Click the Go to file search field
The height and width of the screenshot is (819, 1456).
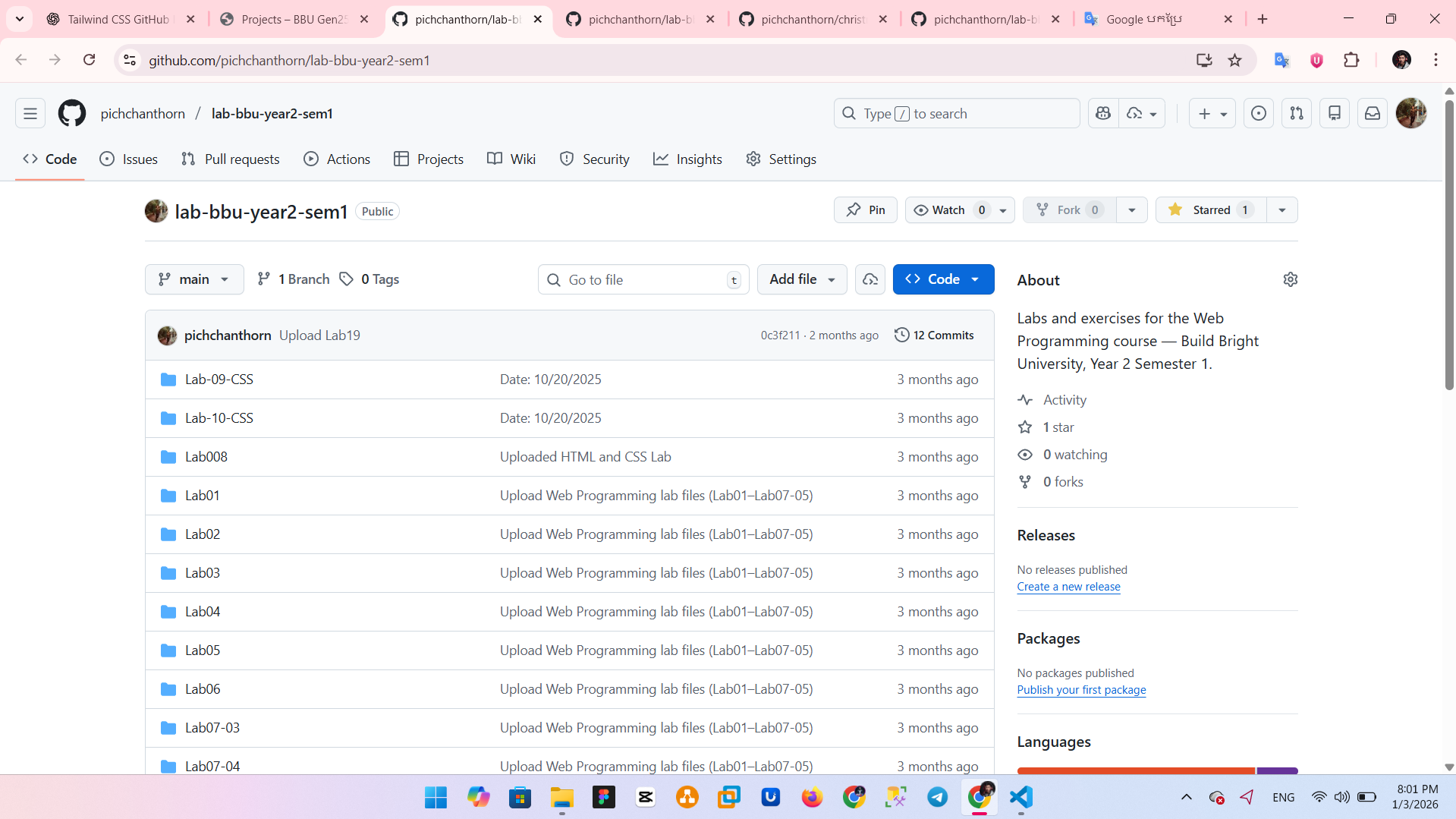coord(643,280)
